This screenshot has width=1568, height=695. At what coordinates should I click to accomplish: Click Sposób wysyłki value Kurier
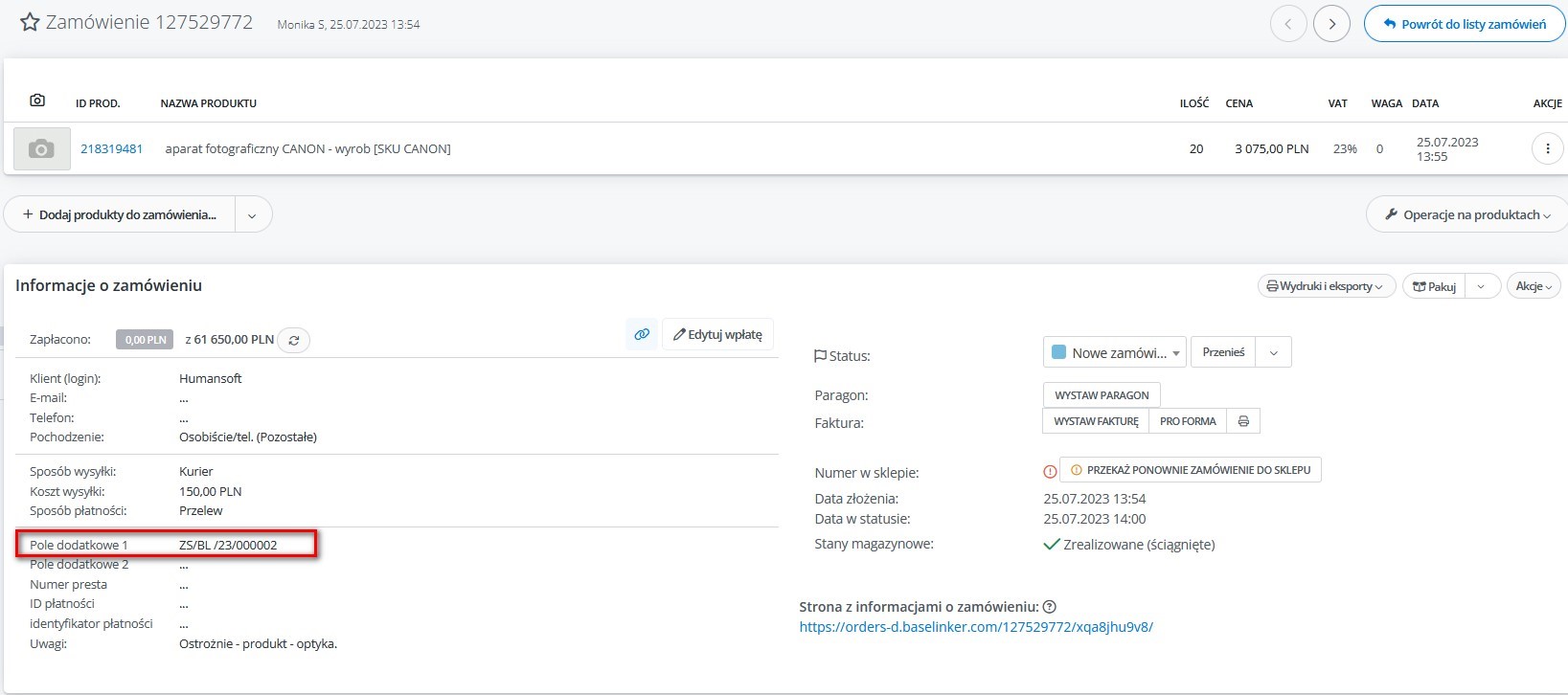196,471
